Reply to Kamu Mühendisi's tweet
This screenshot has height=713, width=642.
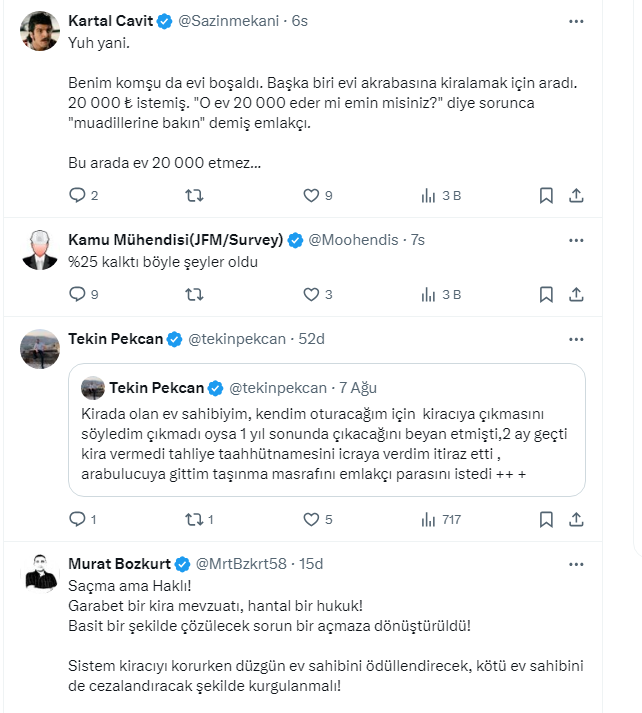[x=78, y=294]
